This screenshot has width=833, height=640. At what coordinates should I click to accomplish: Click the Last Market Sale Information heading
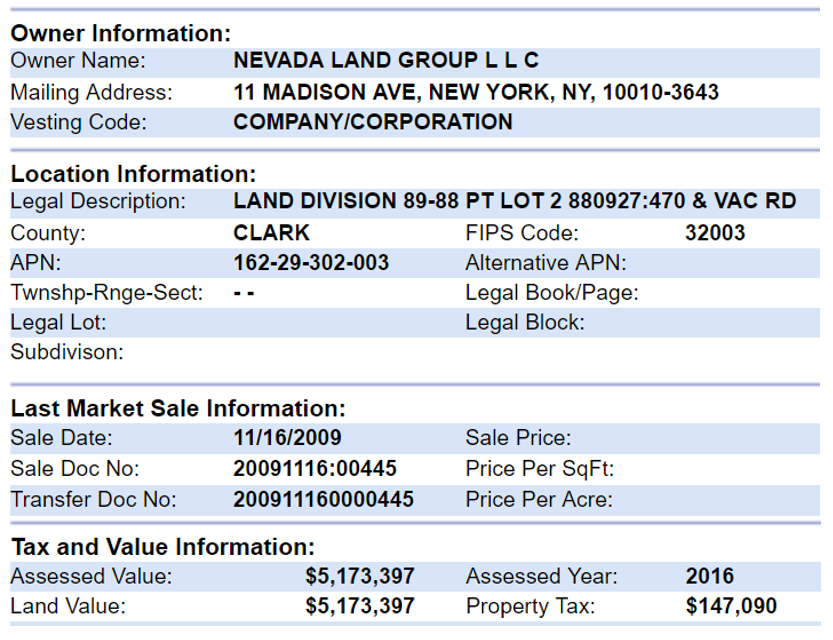[178, 408]
